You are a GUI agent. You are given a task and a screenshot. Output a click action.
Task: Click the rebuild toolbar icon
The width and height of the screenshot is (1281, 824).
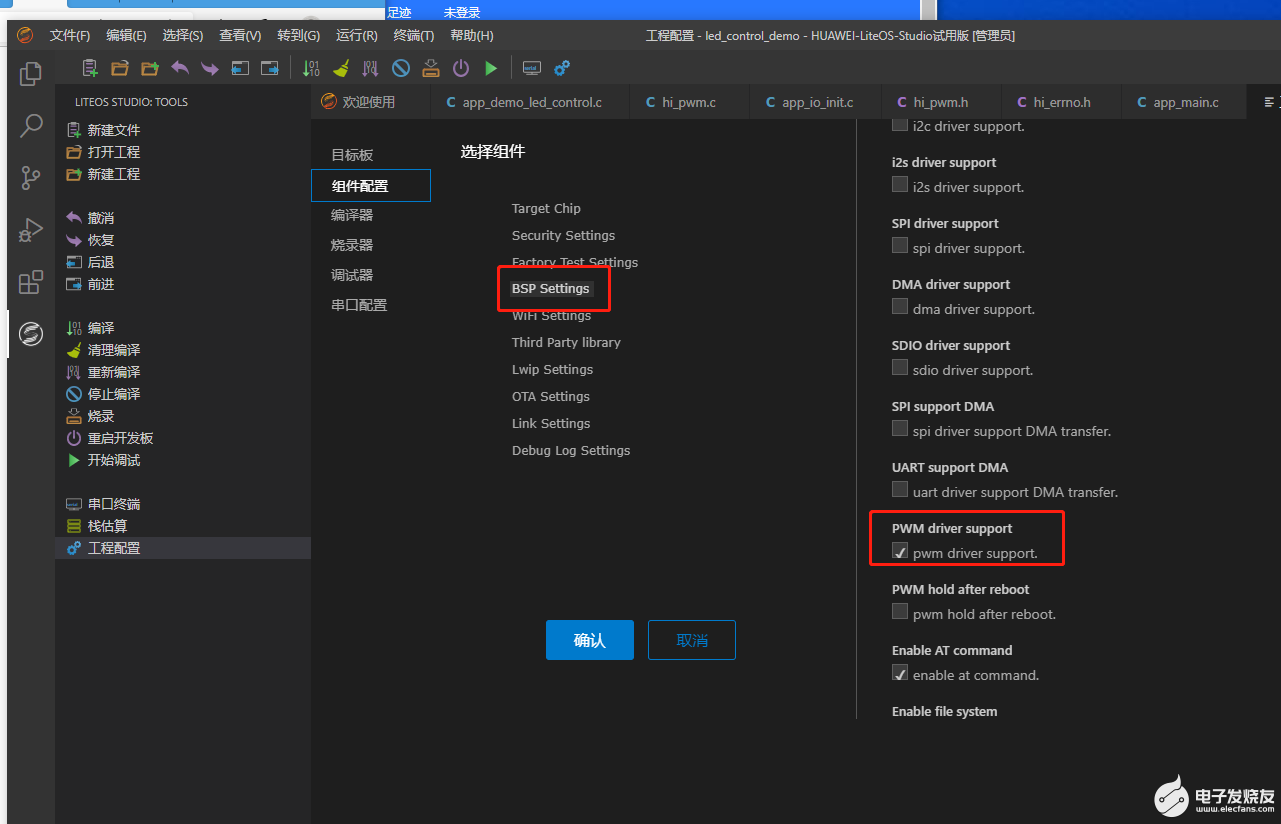click(x=371, y=68)
